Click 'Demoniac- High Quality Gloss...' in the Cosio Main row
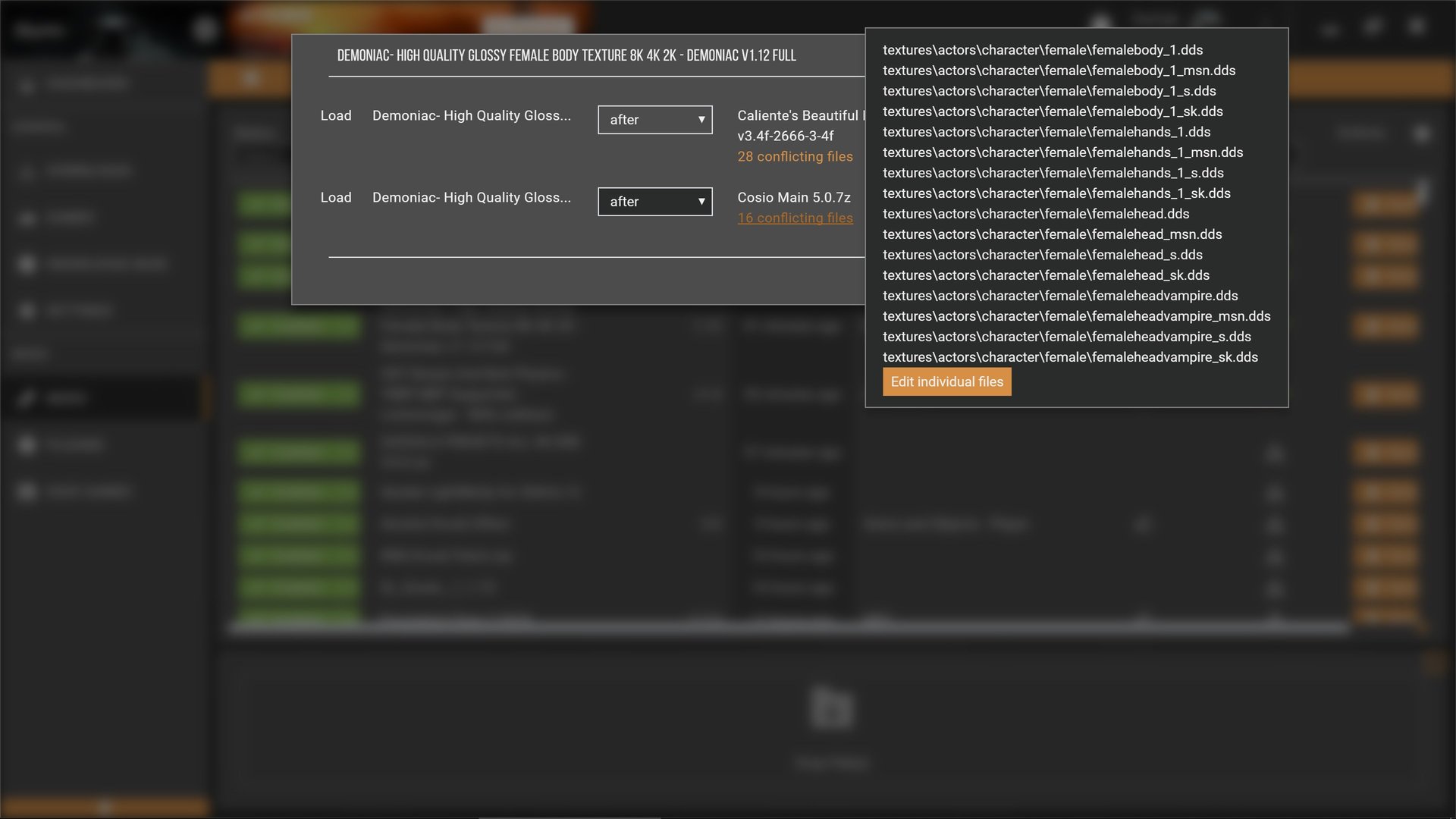This screenshot has height=819, width=1456. (471, 197)
